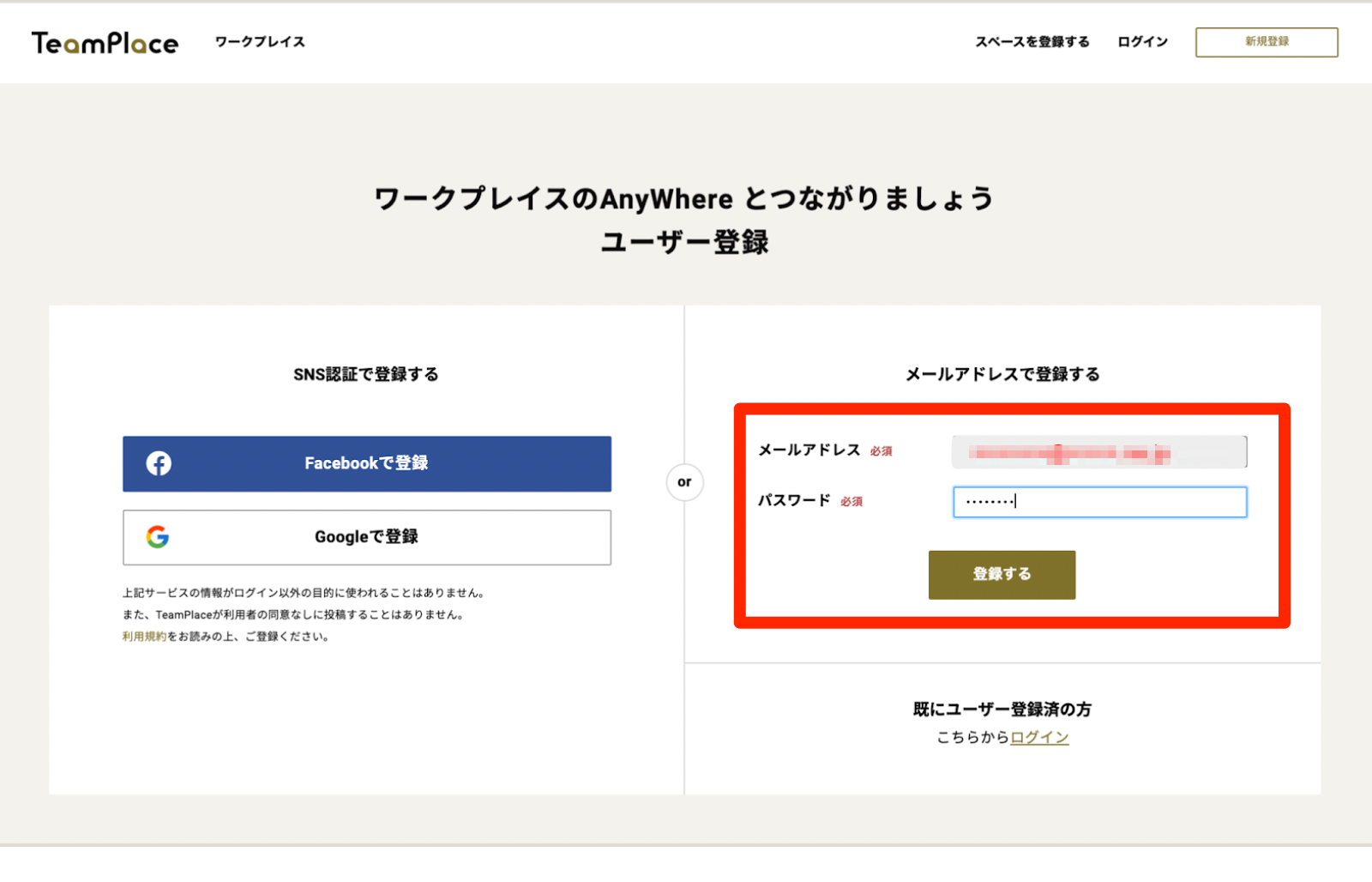This screenshot has width=1372, height=882.
Task: Click the Facebook icon on the SNS registration button
Action: 159,463
